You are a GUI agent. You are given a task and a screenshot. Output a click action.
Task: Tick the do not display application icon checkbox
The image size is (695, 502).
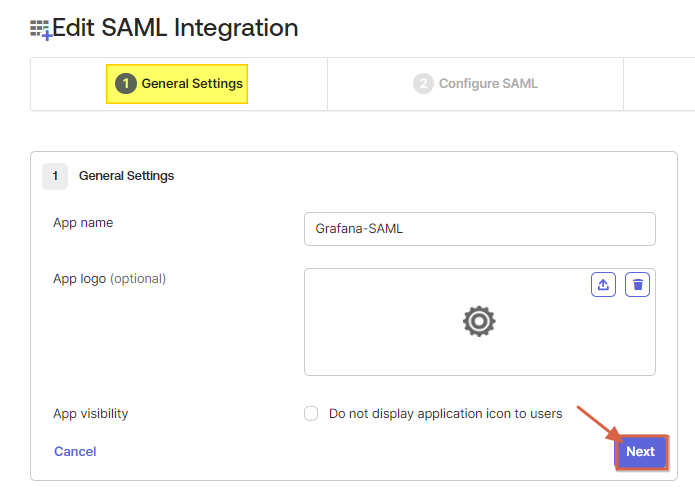(311, 414)
